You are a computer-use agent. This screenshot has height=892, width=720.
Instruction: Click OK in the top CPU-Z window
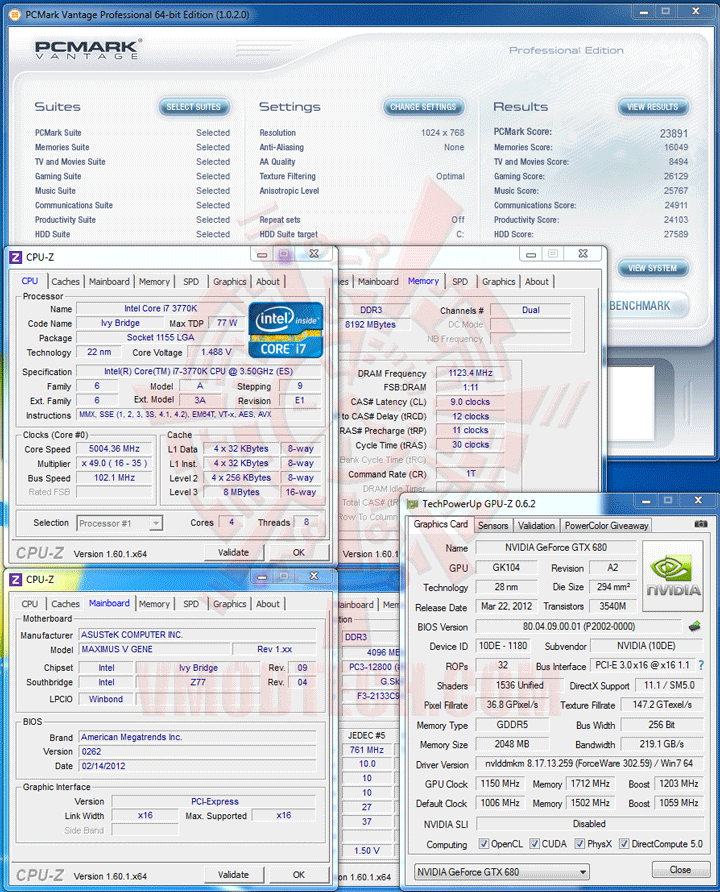click(299, 552)
